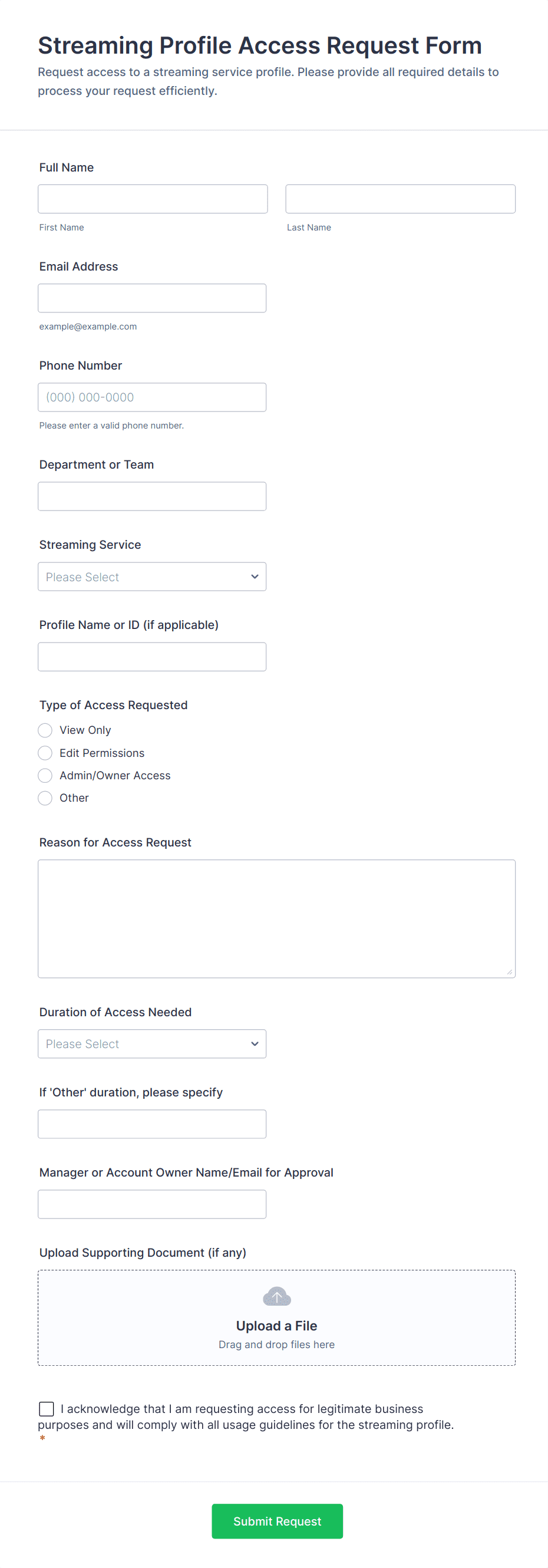Focus the Manager or Account Owner field
The height and width of the screenshot is (1568, 548).
[x=152, y=1205]
